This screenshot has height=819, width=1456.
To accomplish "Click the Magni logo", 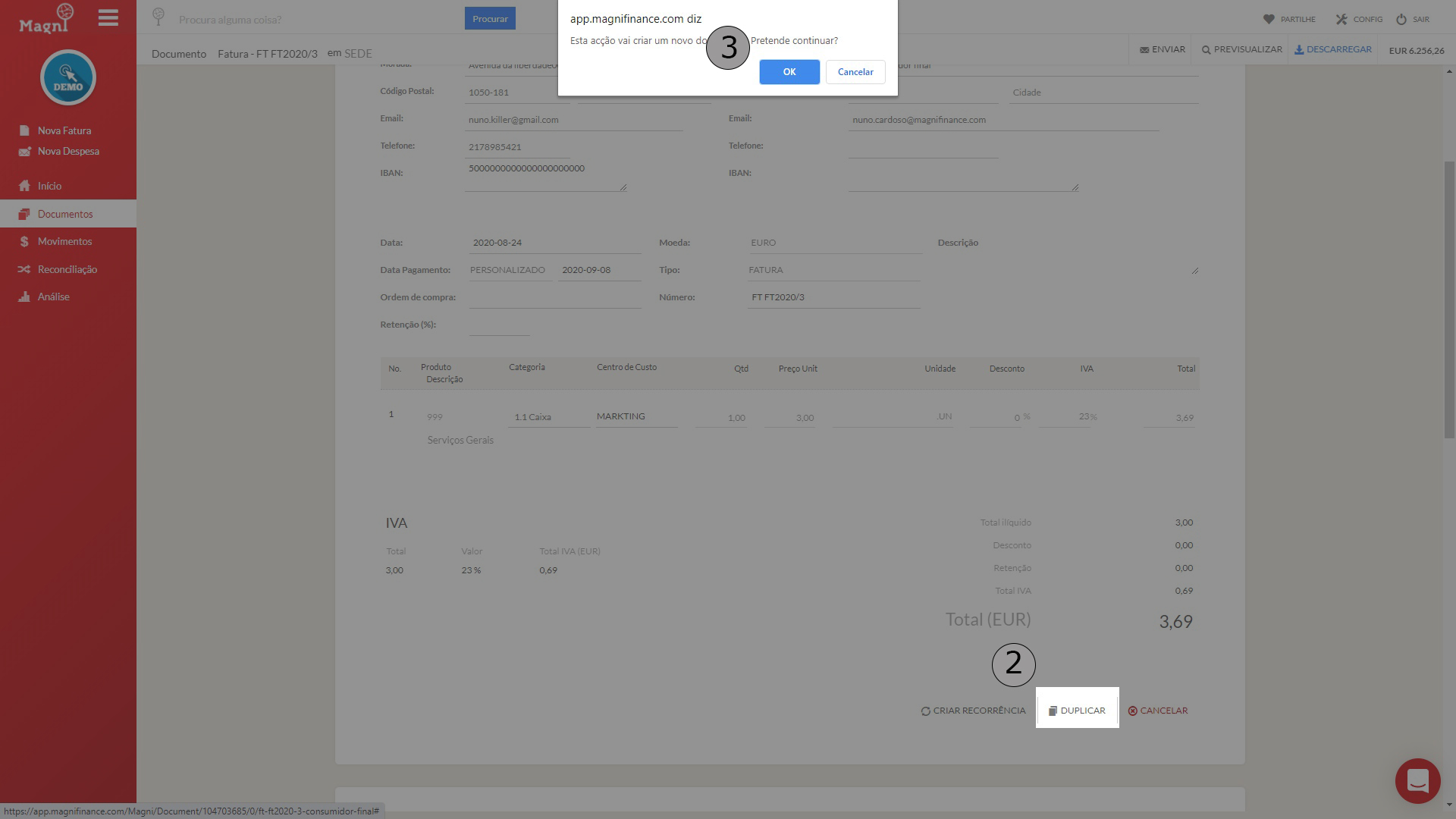I will (47, 19).
